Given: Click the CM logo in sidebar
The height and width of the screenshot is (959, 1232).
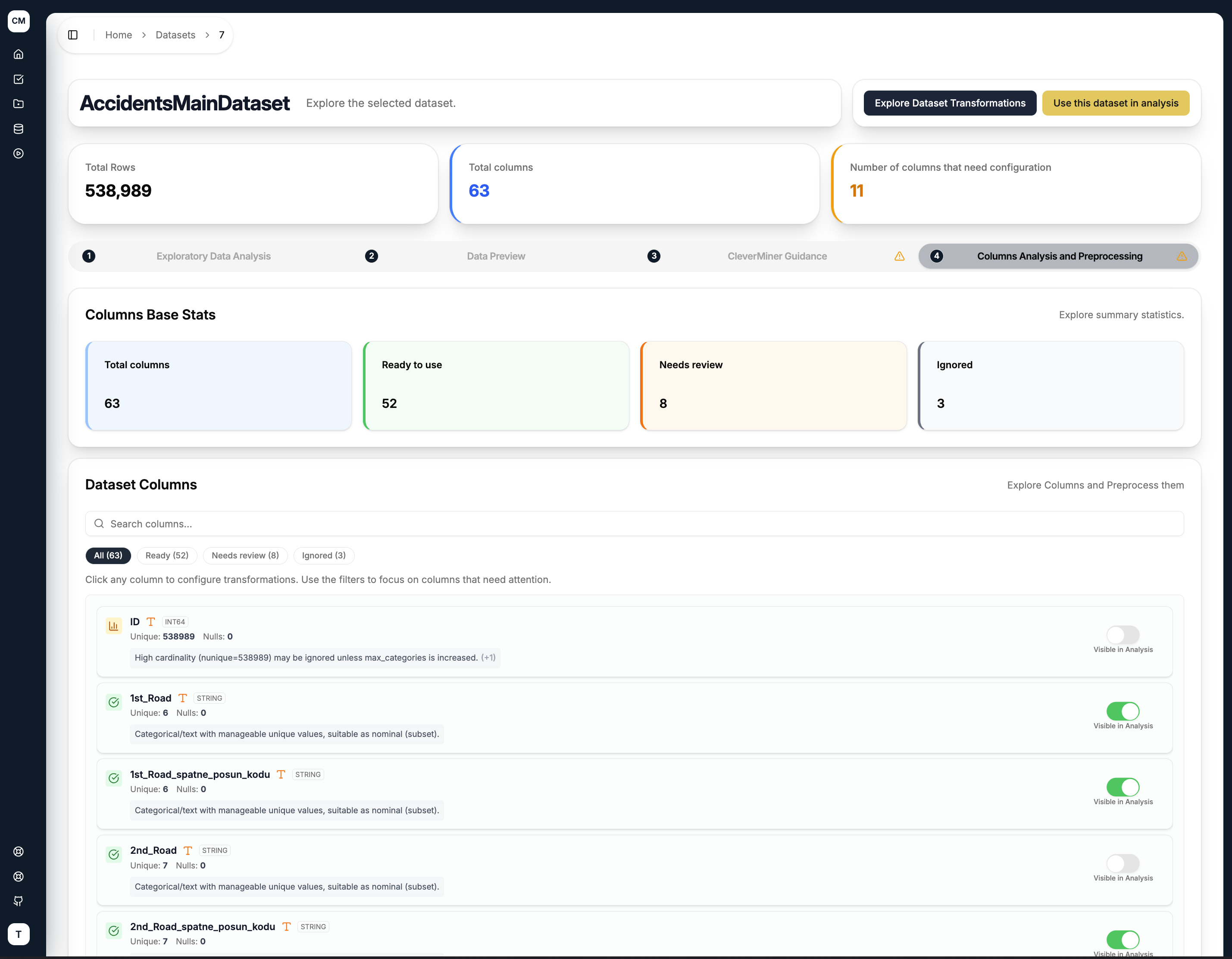Looking at the screenshot, I should 19,21.
